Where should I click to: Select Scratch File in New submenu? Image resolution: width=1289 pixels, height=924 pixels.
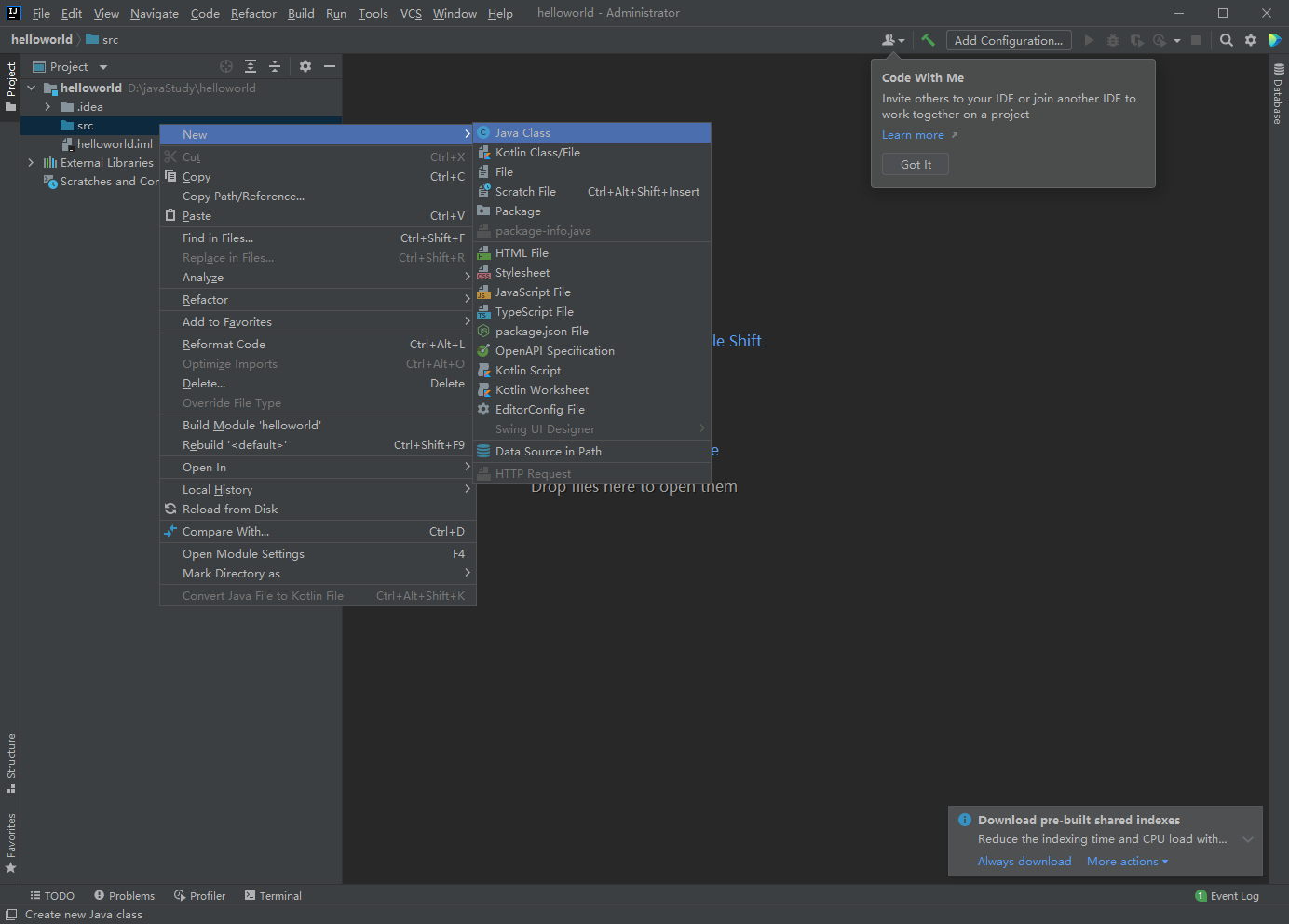pyautogui.click(x=592, y=192)
